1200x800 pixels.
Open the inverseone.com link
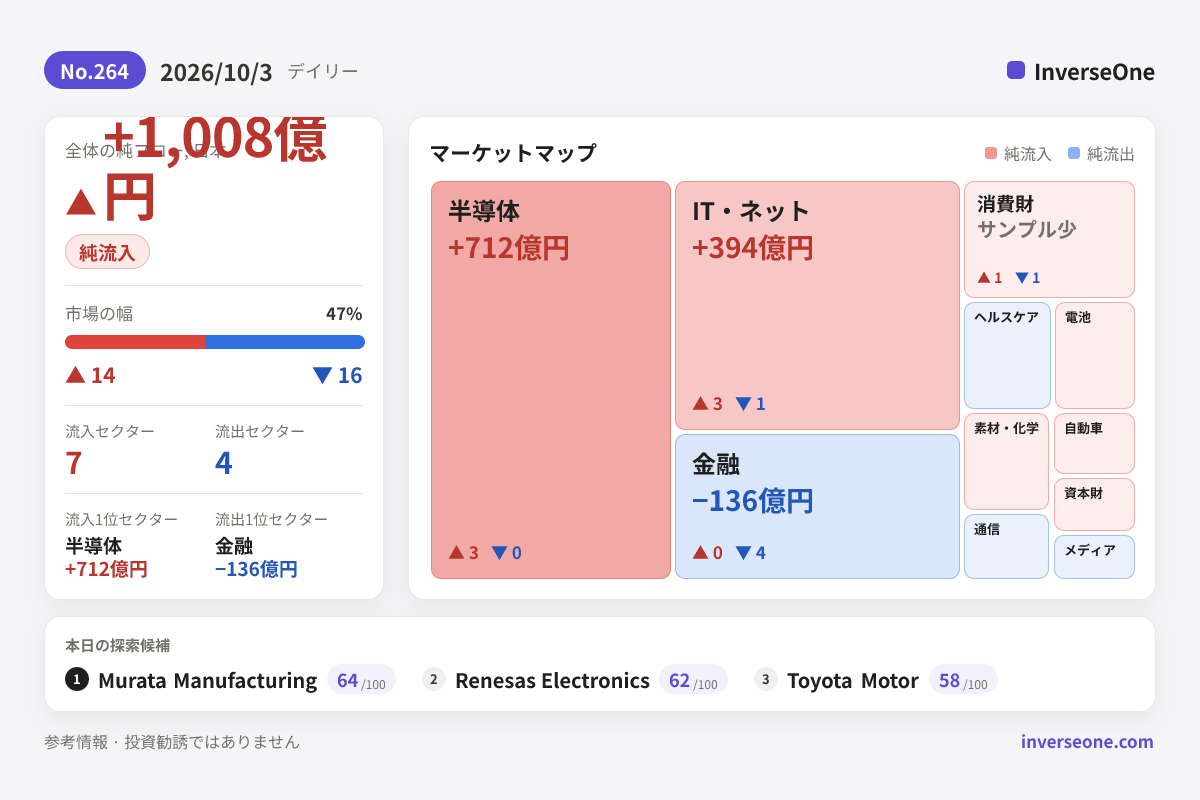tap(1087, 742)
